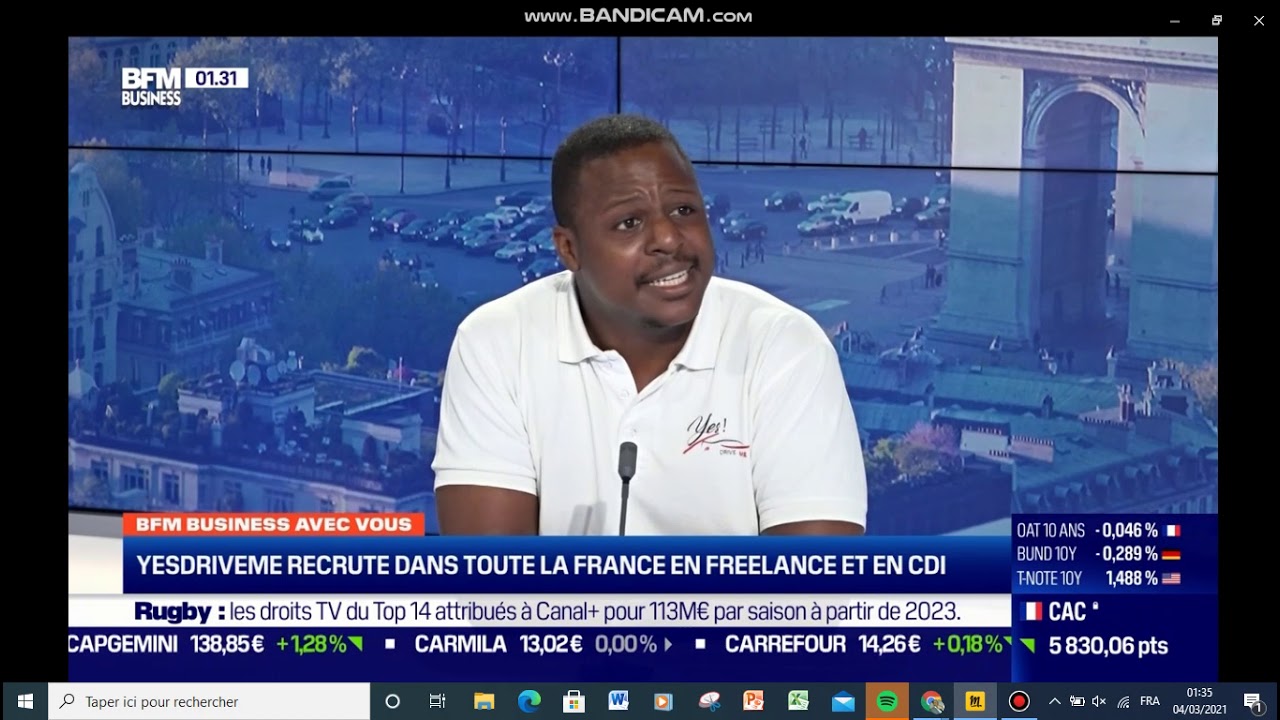1280x720 pixels.
Task: Switch to the yellow 'M' app in taskbar
Action: [975, 701]
